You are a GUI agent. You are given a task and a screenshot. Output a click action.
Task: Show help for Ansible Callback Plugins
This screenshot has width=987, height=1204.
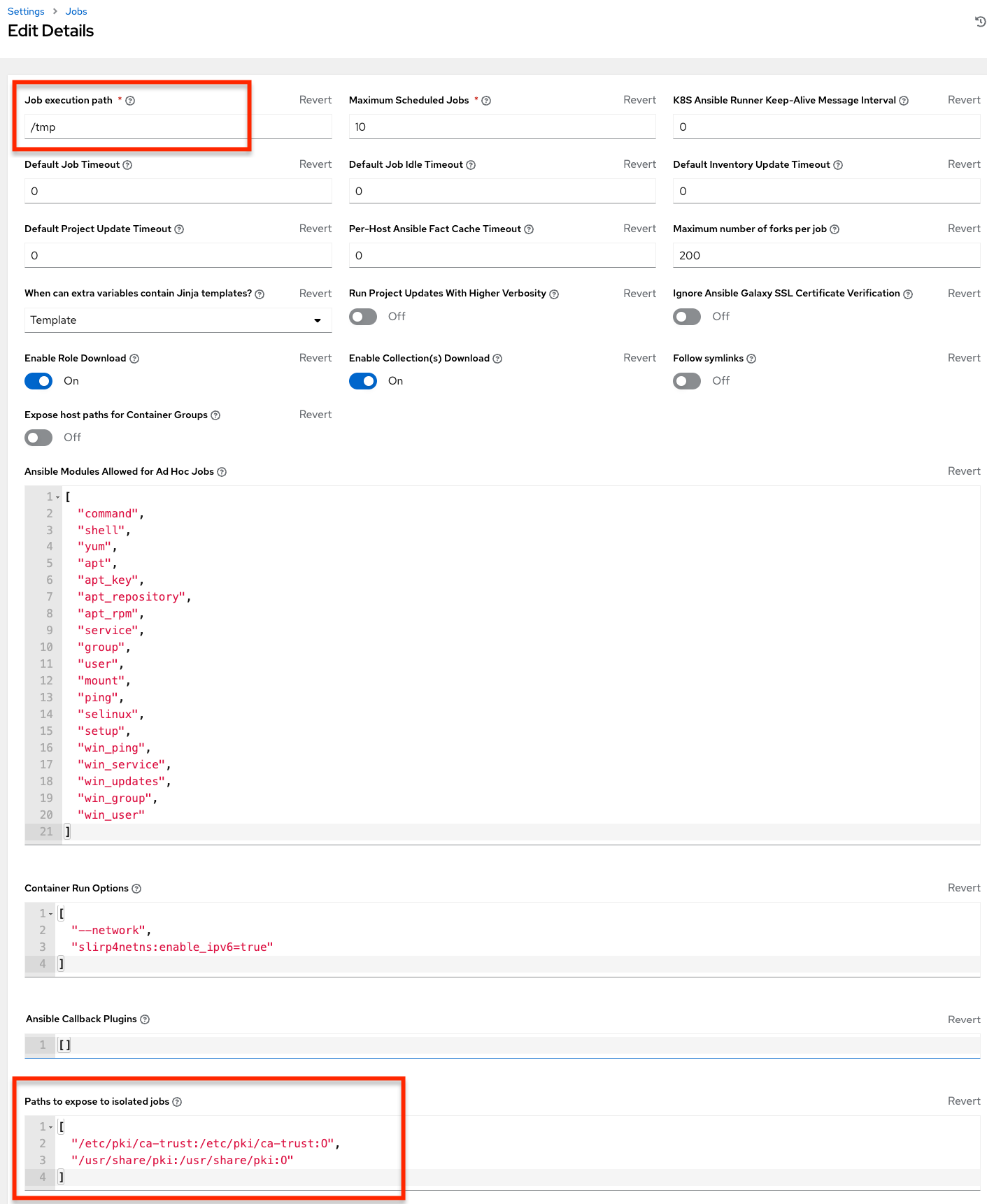click(145, 1019)
